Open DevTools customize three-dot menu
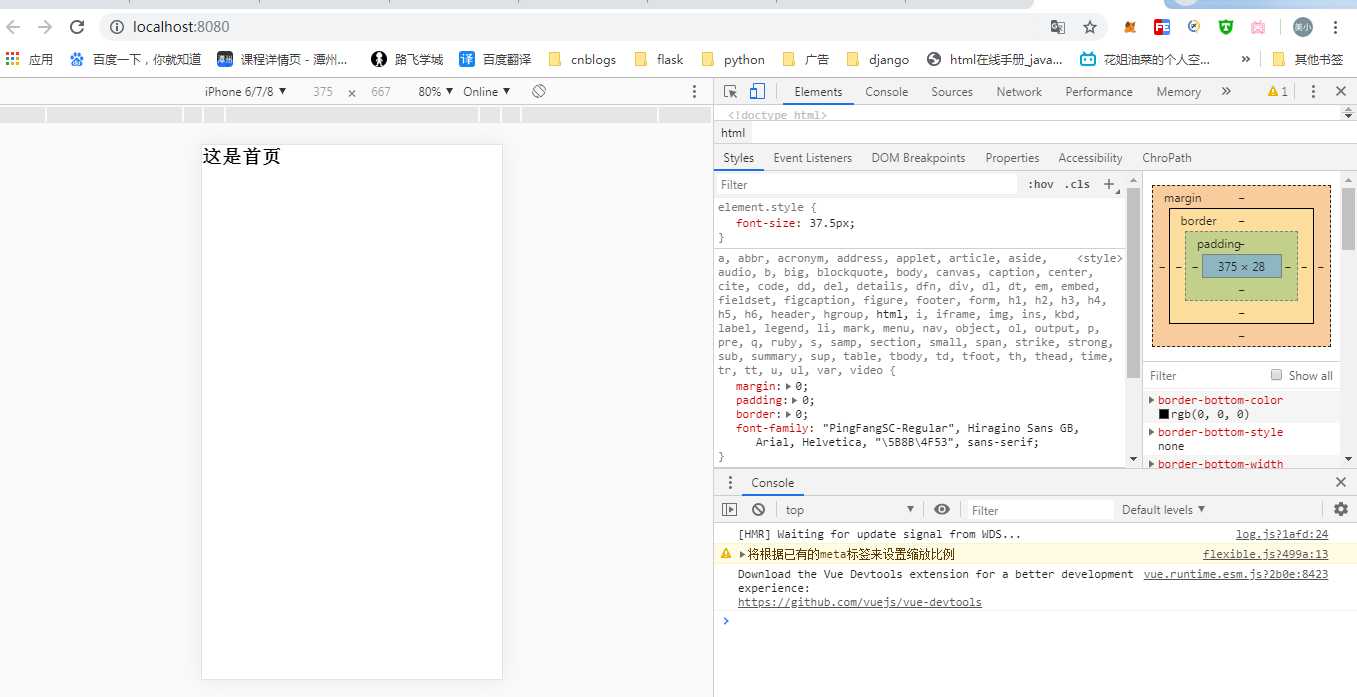This screenshot has height=697, width=1357. pos(1314,91)
